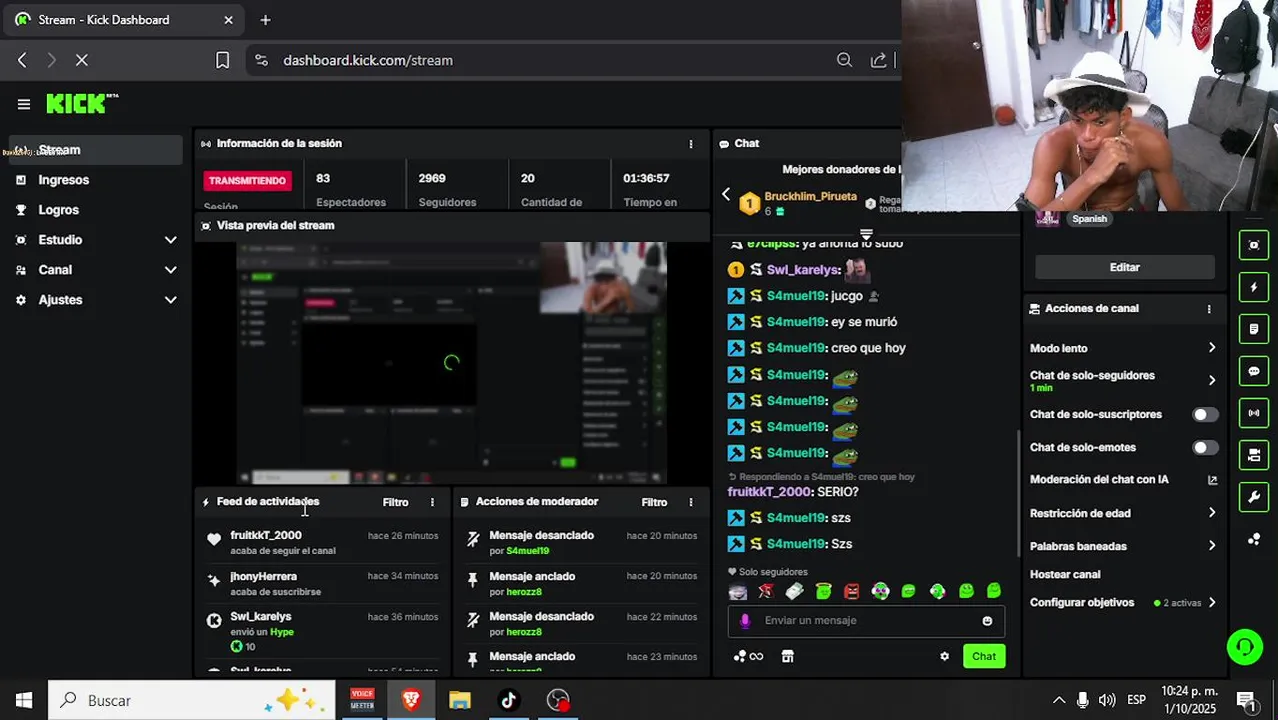Open Acciones de moderador three-dot menu
1278x720 pixels.
690,502
